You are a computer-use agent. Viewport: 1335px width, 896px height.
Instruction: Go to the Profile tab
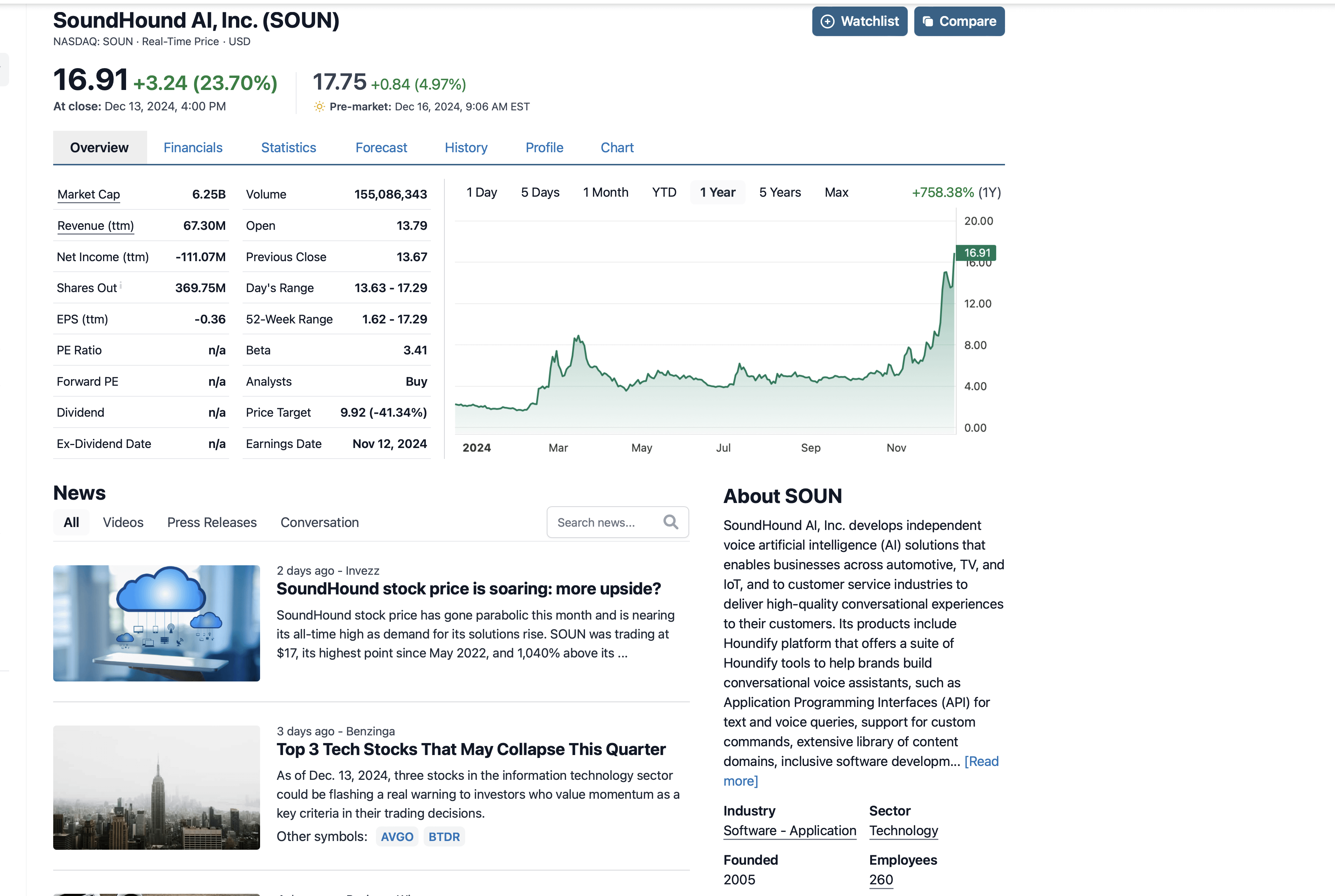click(x=545, y=148)
